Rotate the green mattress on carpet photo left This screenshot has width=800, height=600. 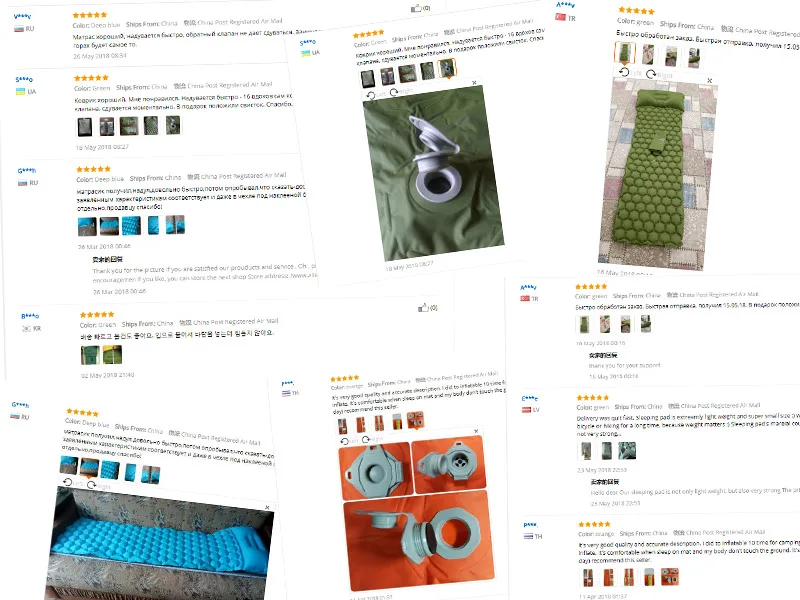pyautogui.click(x=629, y=72)
